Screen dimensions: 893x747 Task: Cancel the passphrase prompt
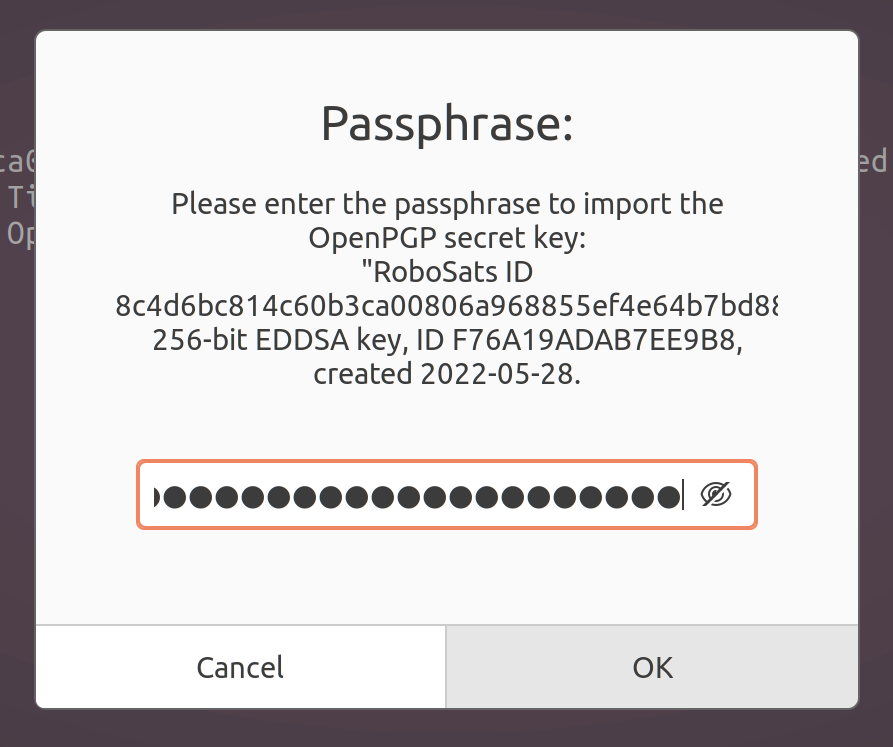pos(240,667)
